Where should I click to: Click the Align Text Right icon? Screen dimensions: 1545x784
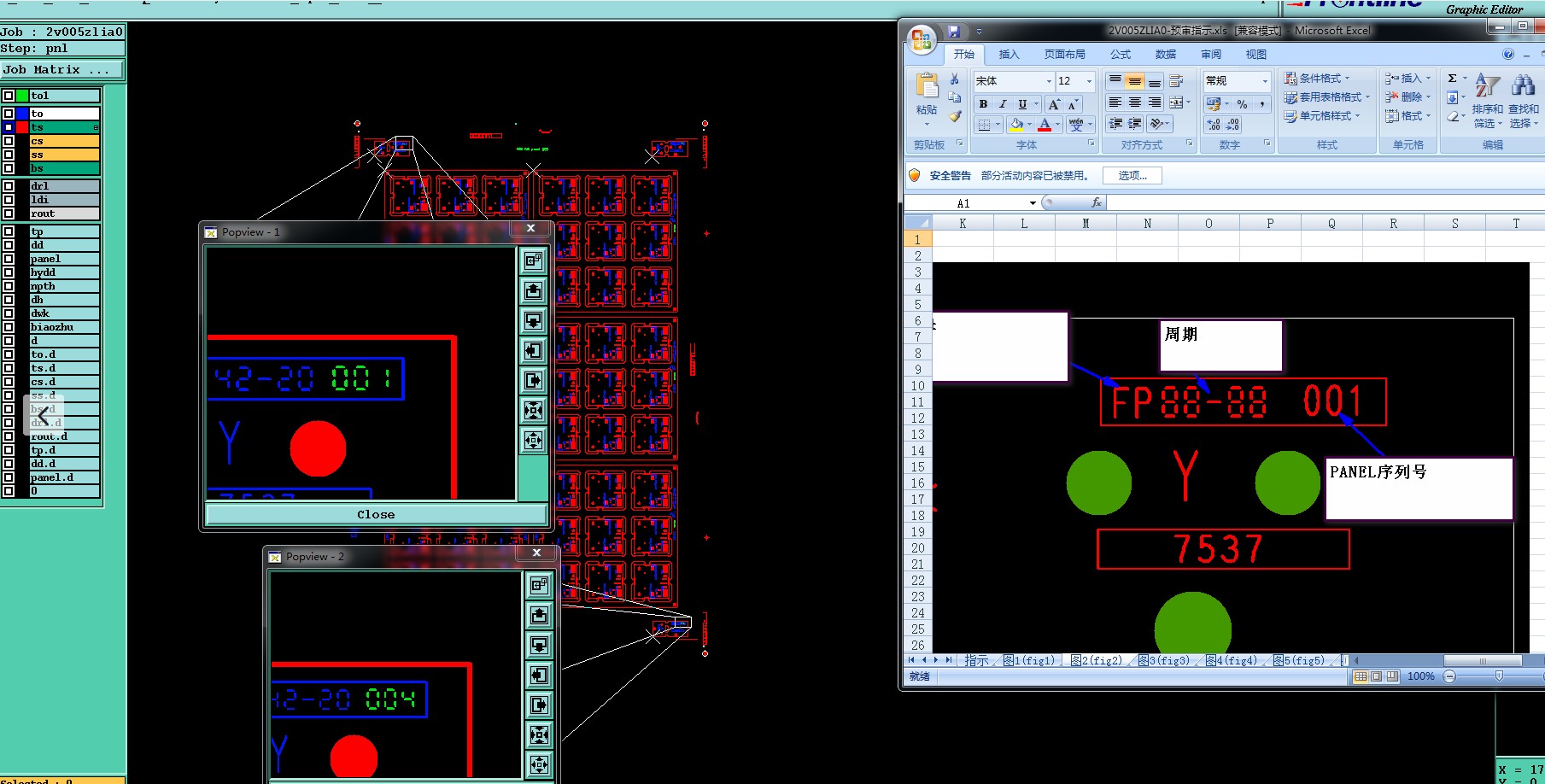(x=1155, y=102)
